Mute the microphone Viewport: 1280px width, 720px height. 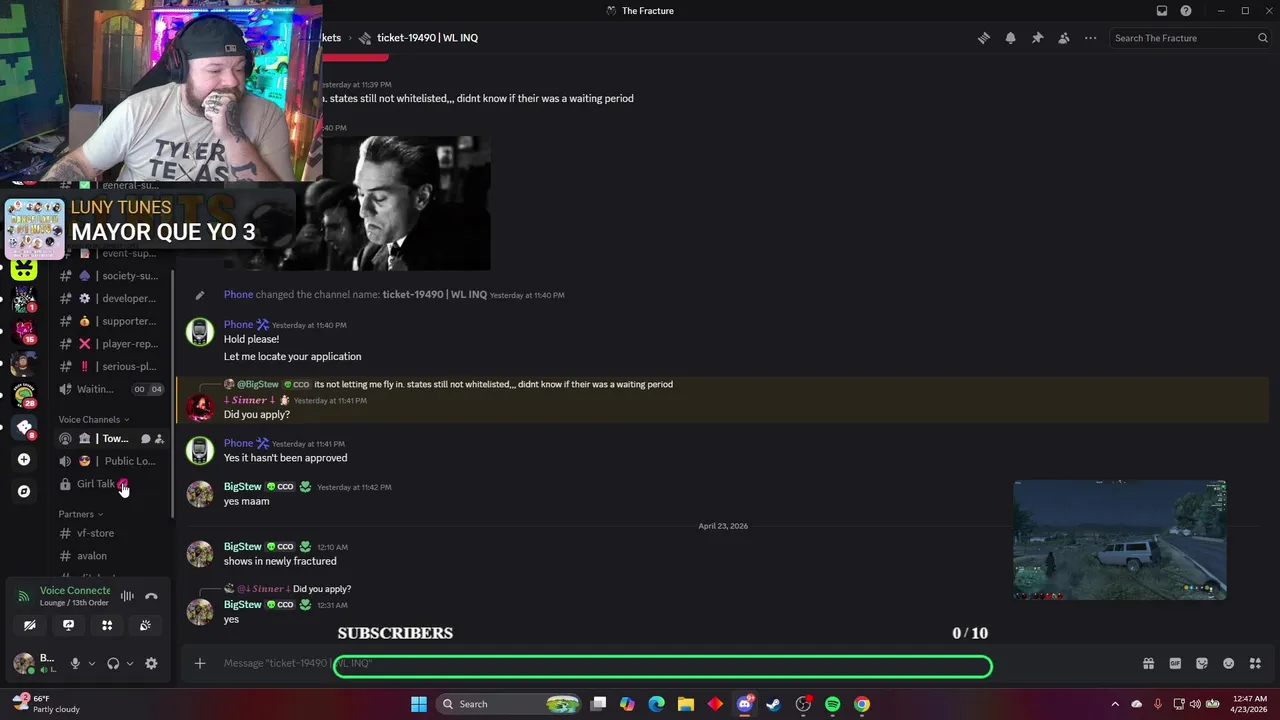click(75, 663)
